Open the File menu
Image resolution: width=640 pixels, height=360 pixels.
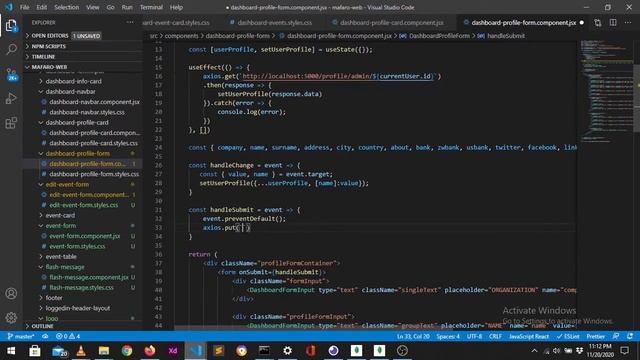point(24,7)
